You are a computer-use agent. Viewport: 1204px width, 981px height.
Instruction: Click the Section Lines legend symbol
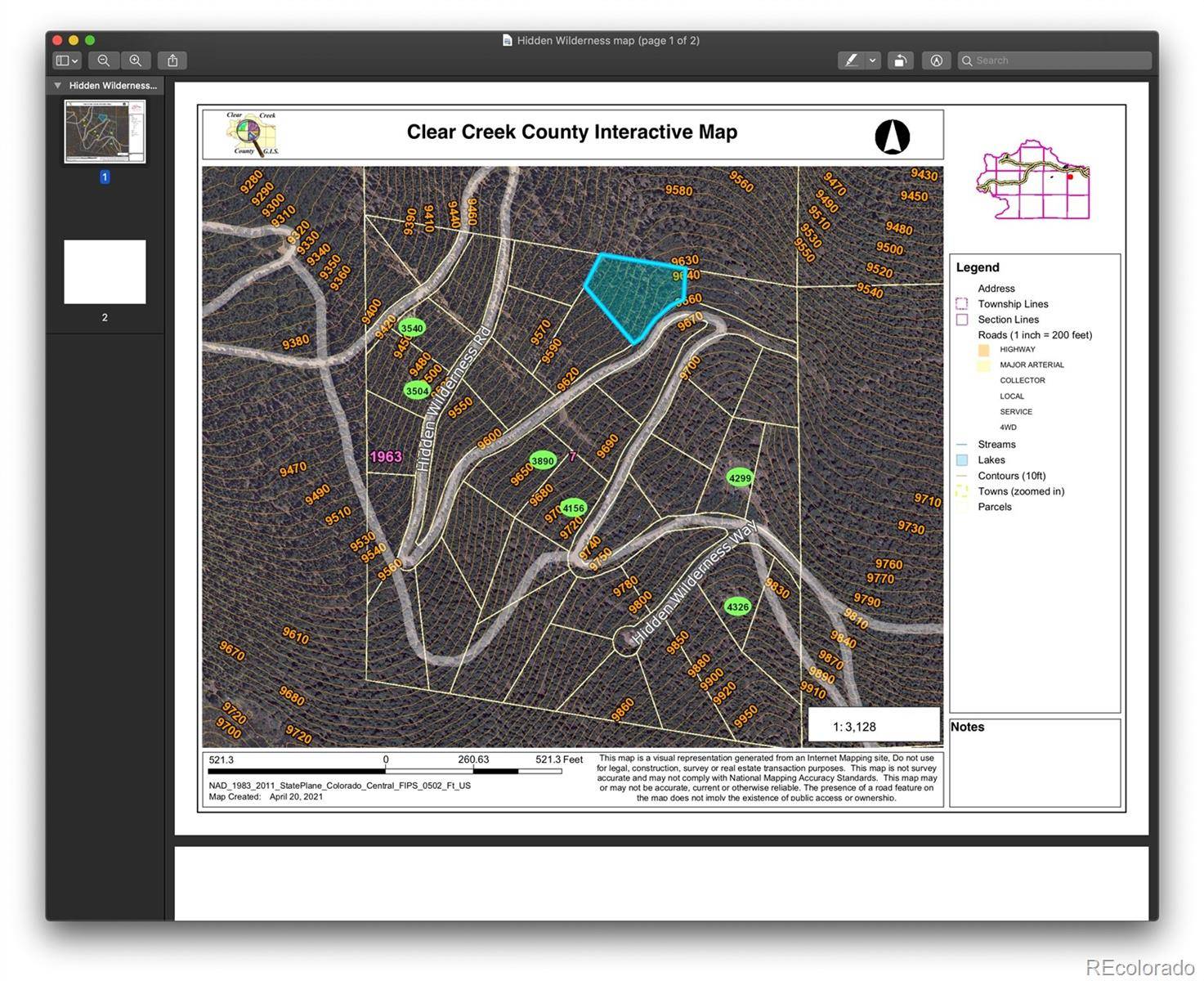coord(962,320)
